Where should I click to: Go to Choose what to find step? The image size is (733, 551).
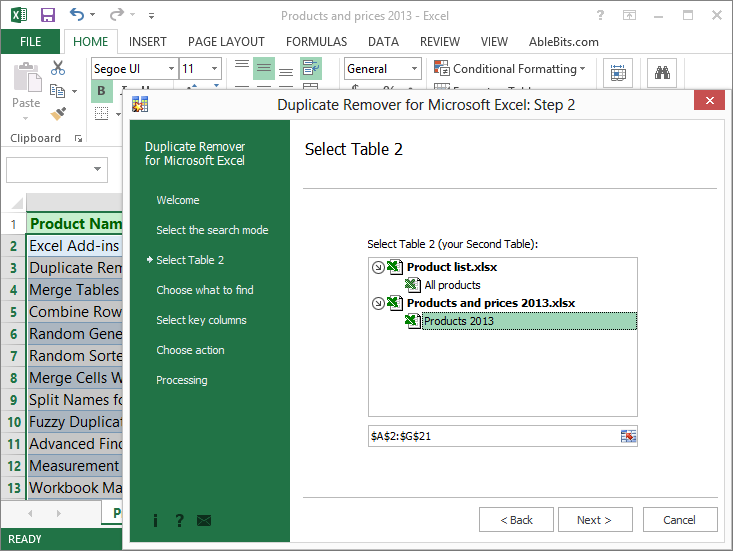[x=205, y=290]
